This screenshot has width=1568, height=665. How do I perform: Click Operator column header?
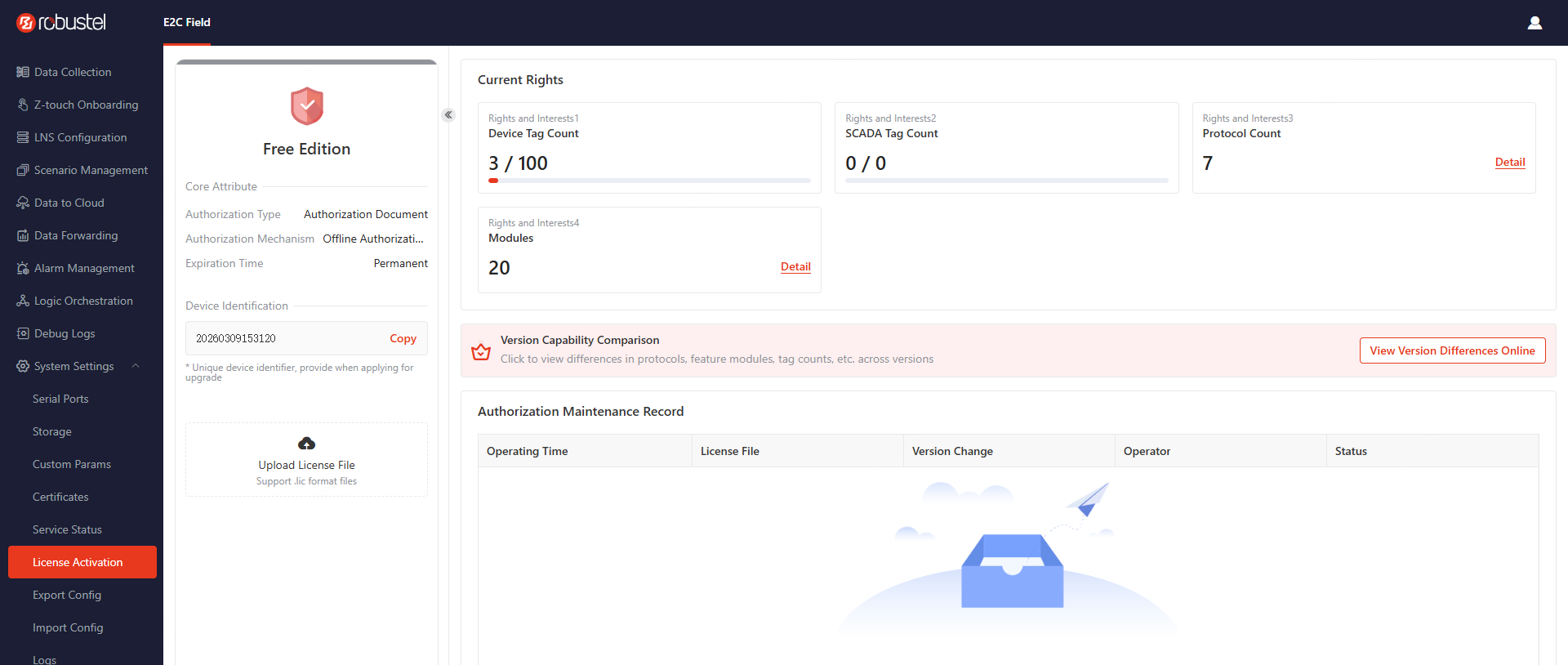1220,451
